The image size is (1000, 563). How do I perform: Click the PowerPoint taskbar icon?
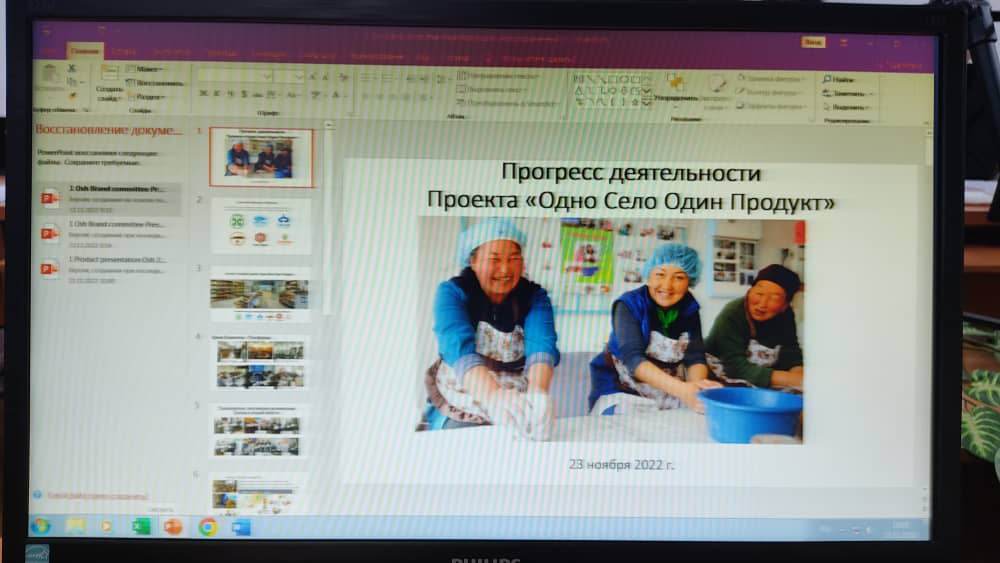174,526
